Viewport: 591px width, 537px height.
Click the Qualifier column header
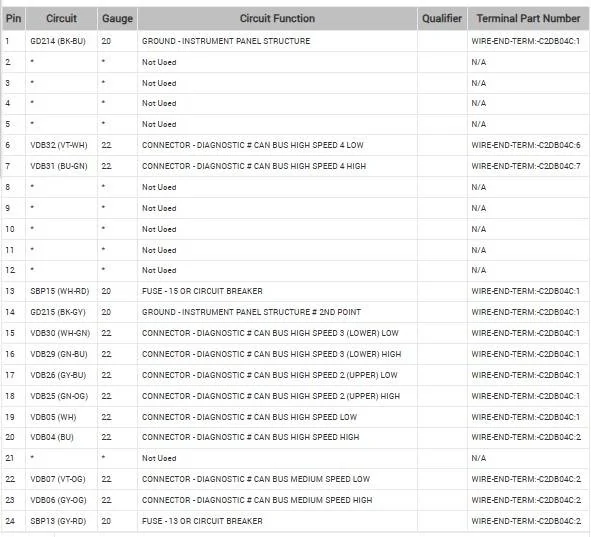click(442, 18)
